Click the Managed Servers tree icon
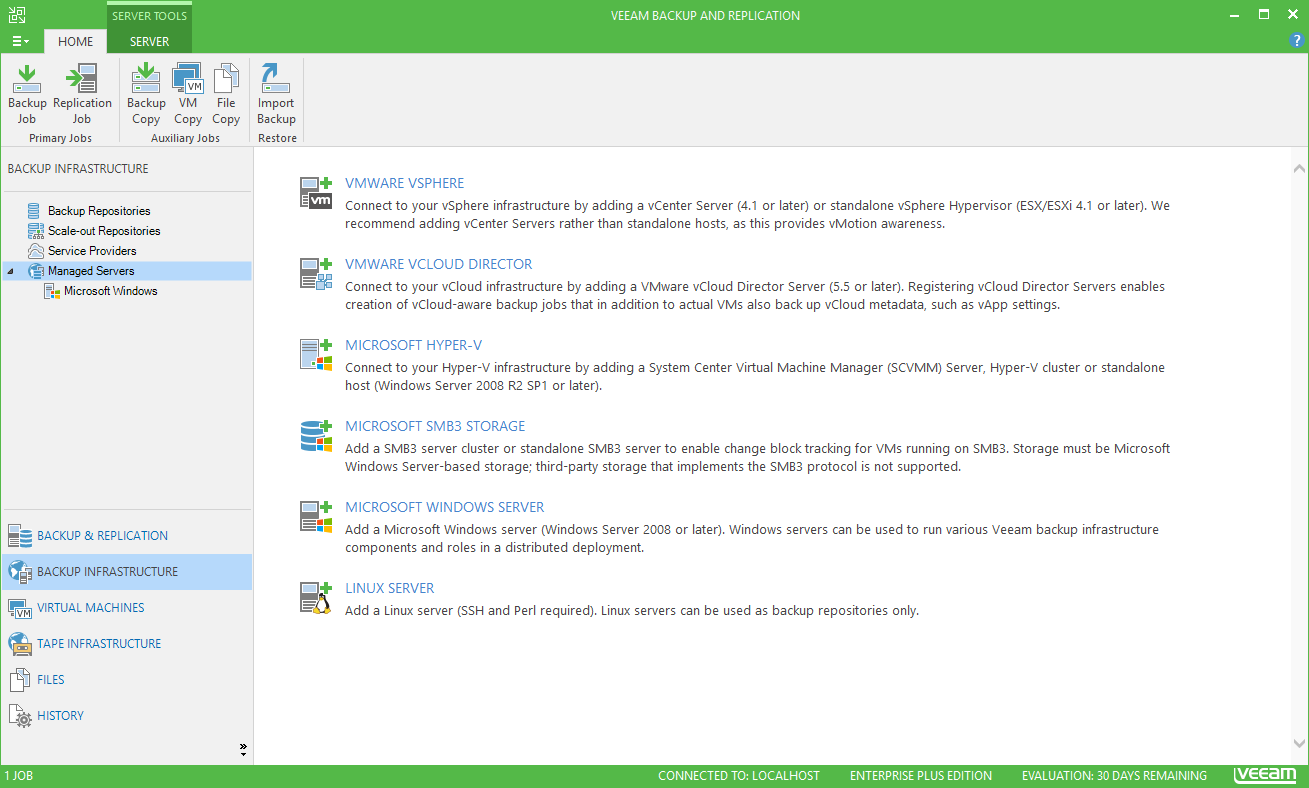The height and width of the screenshot is (788, 1309). (36, 271)
